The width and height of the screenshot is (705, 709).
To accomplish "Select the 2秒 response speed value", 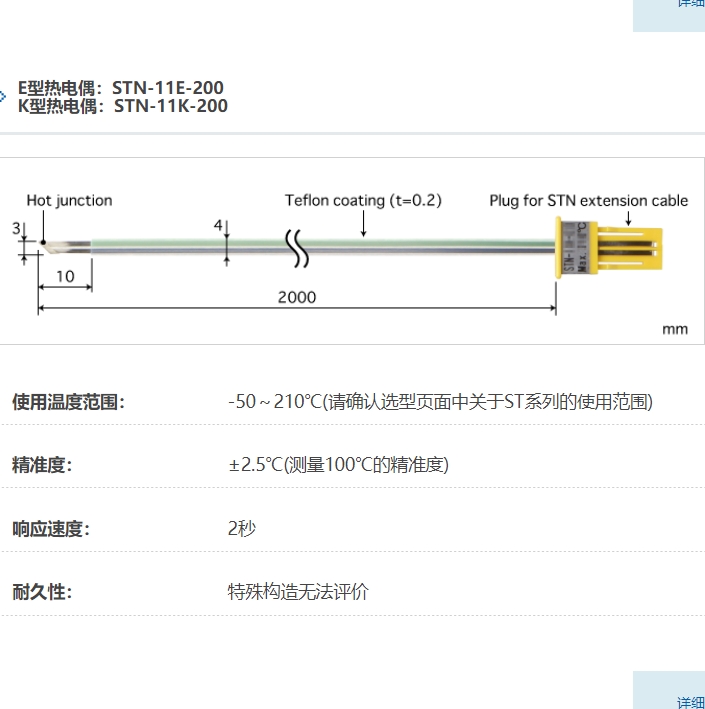I will pos(242,528).
